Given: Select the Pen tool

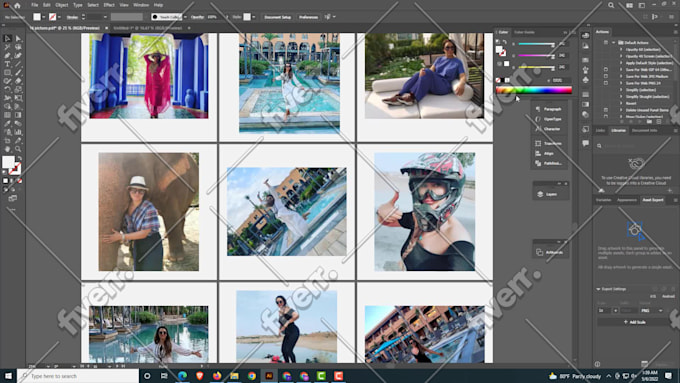Looking at the screenshot, I should tap(7, 56).
